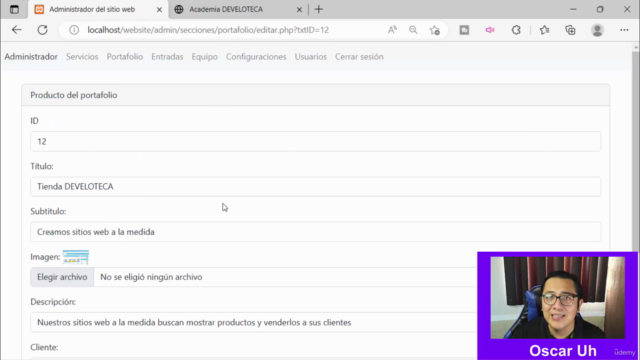The image size is (640, 360).
Task: Click the Subtítulo input field
Action: pos(316,232)
